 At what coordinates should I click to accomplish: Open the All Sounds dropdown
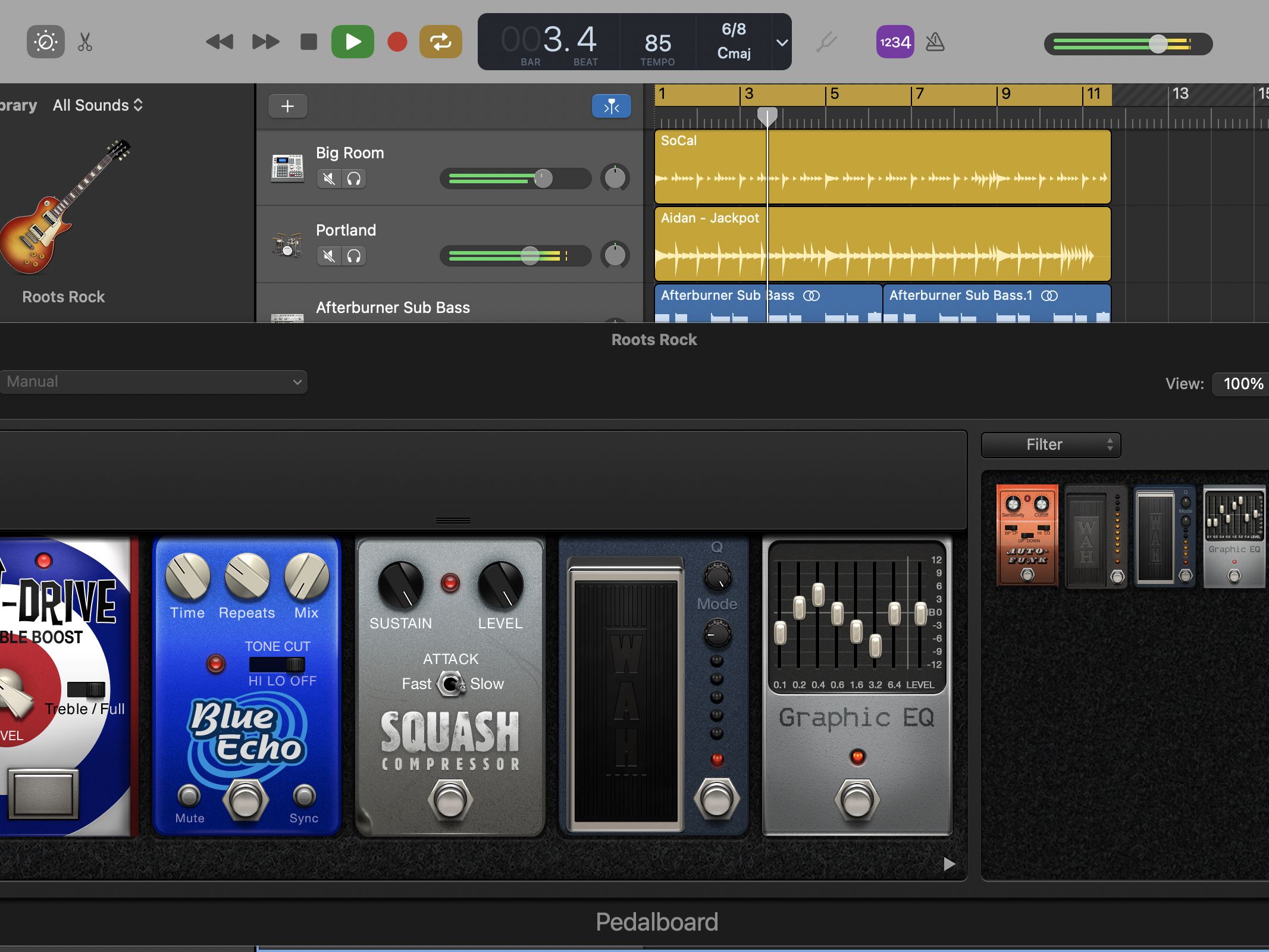pyautogui.click(x=98, y=105)
